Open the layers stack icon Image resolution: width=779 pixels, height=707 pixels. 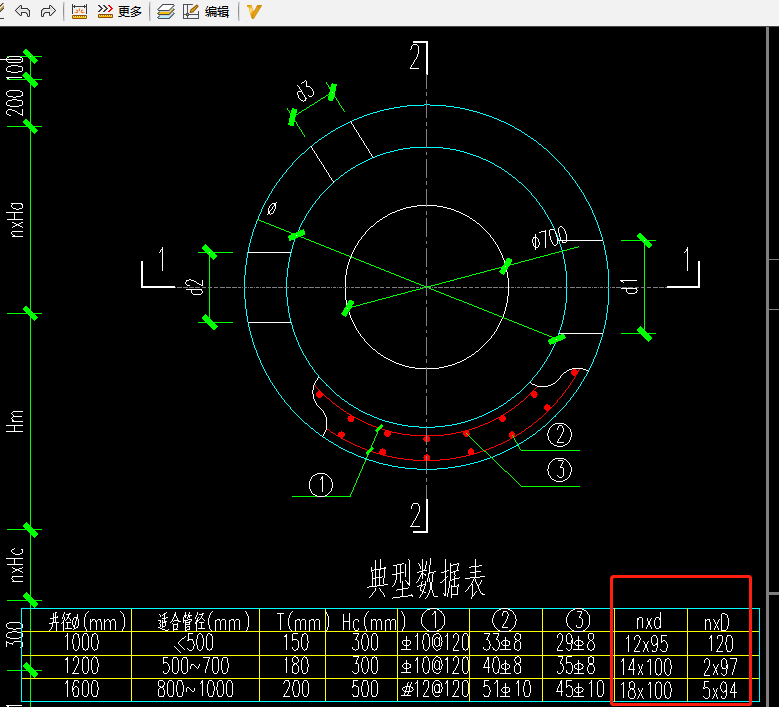[x=165, y=11]
